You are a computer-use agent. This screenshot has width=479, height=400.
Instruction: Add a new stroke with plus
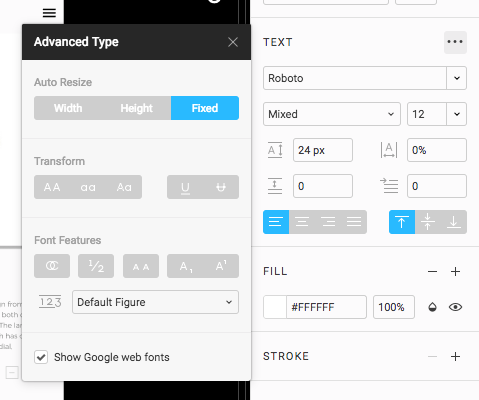(x=455, y=357)
